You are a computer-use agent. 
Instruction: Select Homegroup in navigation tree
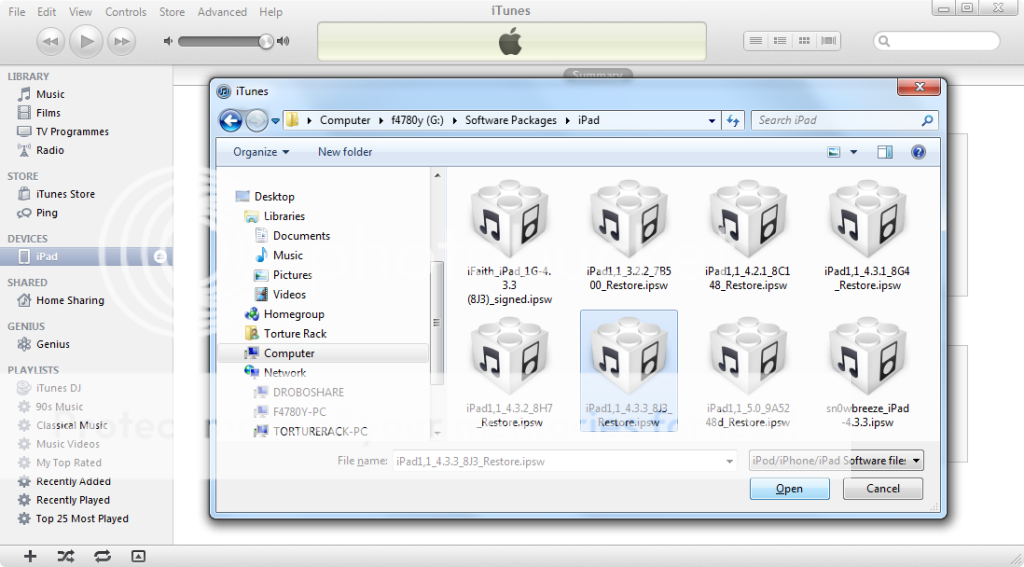pyautogui.click(x=294, y=314)
